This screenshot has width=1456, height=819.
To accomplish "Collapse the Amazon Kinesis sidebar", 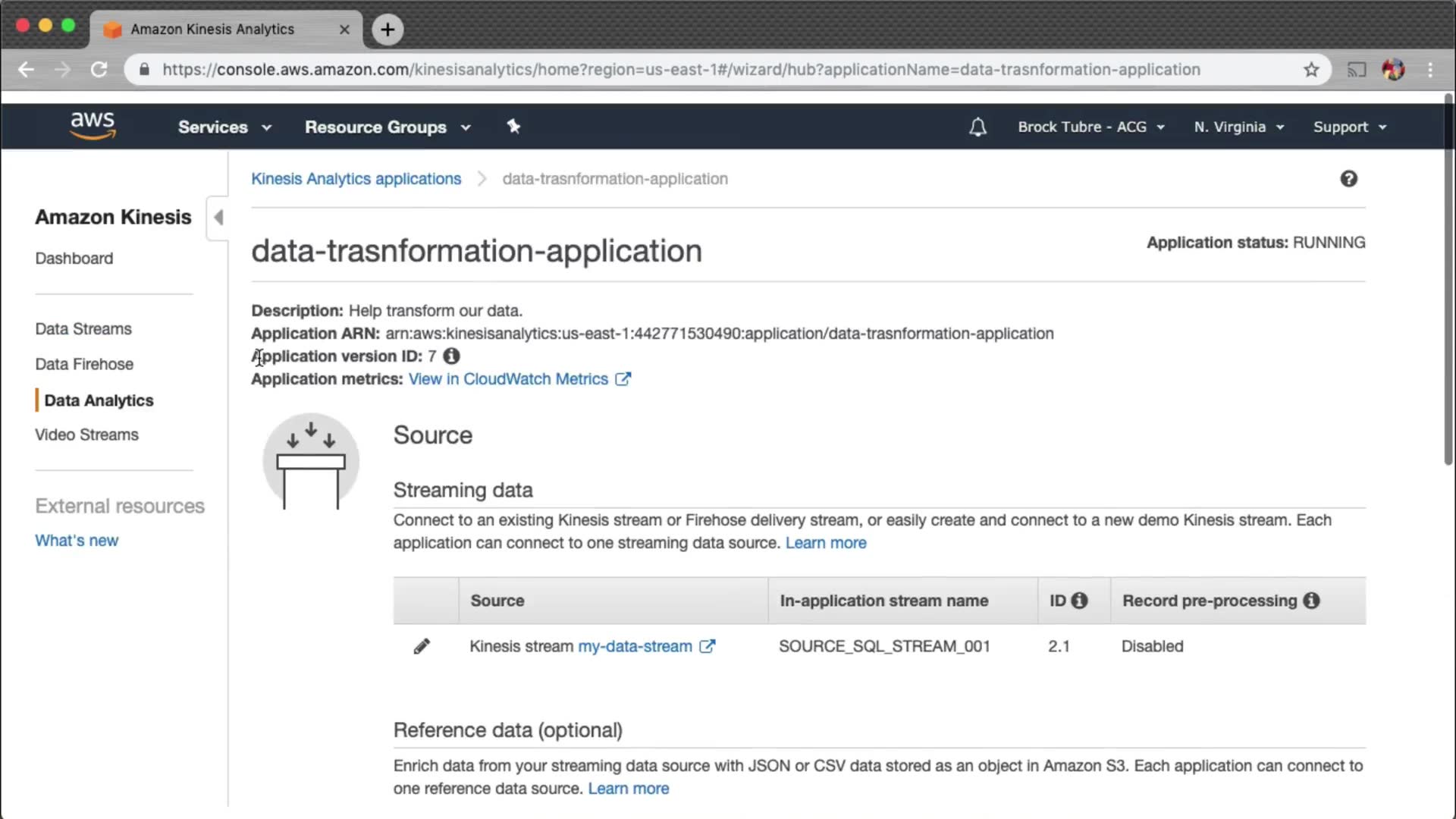I will 218,218.
